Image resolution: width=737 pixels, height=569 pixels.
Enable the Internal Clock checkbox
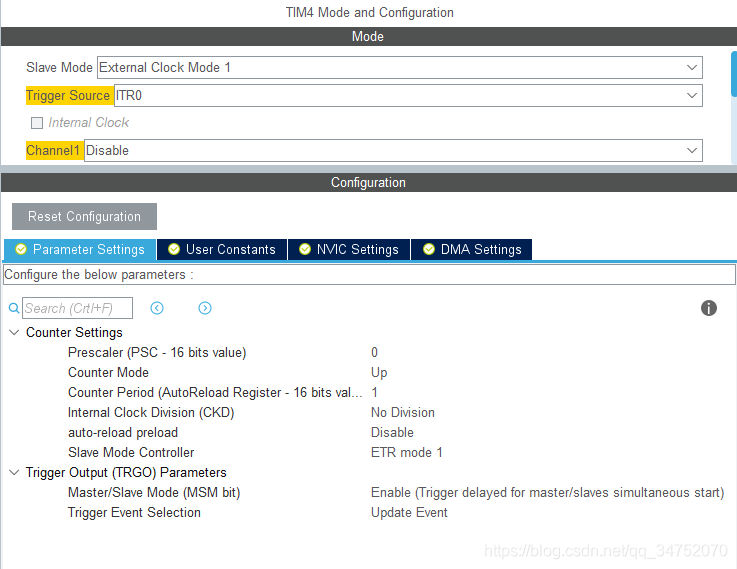click(x=37, y=123)
